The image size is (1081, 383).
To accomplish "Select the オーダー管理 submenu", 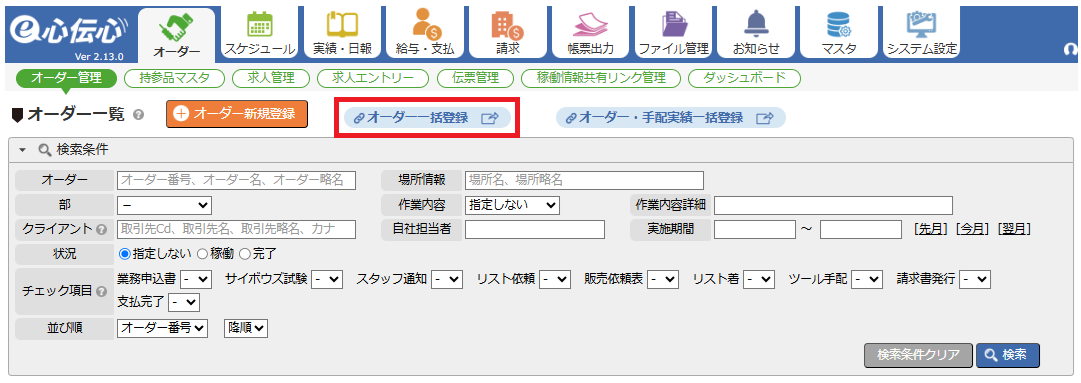I will tap(66, 78).
